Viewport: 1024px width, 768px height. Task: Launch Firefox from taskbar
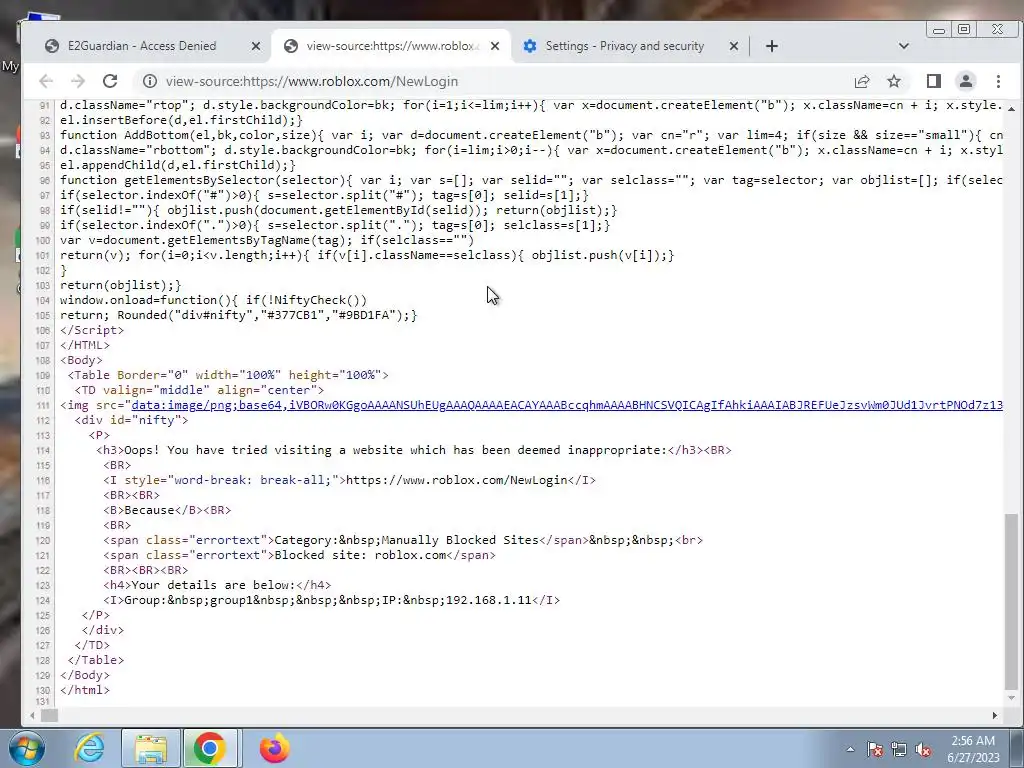click(x=274, y=748)
